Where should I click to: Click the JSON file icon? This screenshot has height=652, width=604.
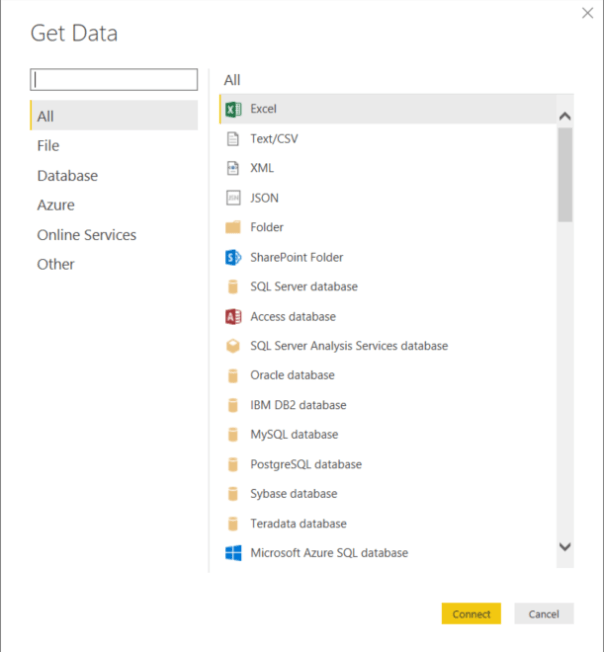(x=233, y=198)
